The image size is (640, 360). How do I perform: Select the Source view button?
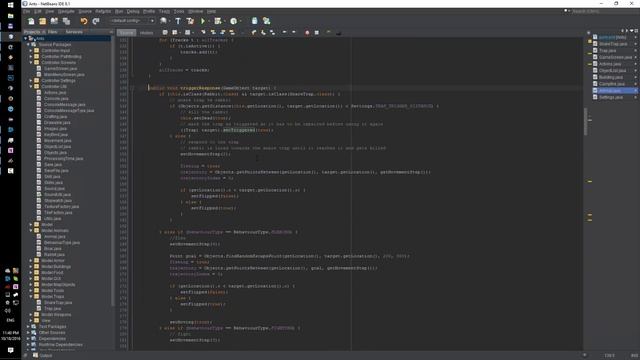point(127,33)
